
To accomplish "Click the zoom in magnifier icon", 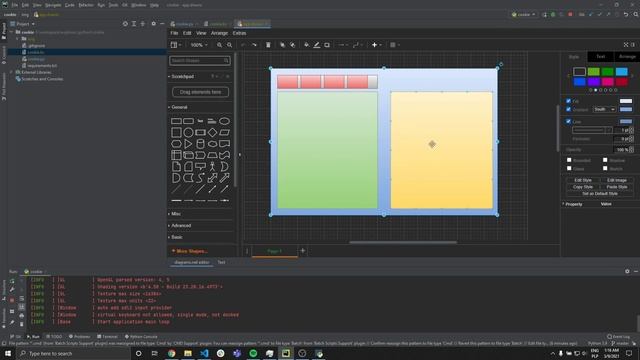I will 219,45.
